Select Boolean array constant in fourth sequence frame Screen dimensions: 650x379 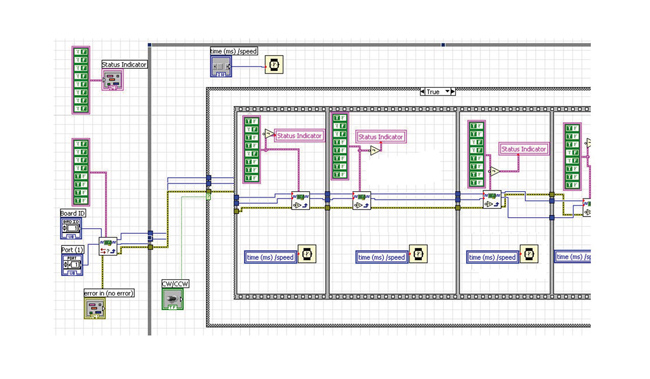[x=572, y=156]
